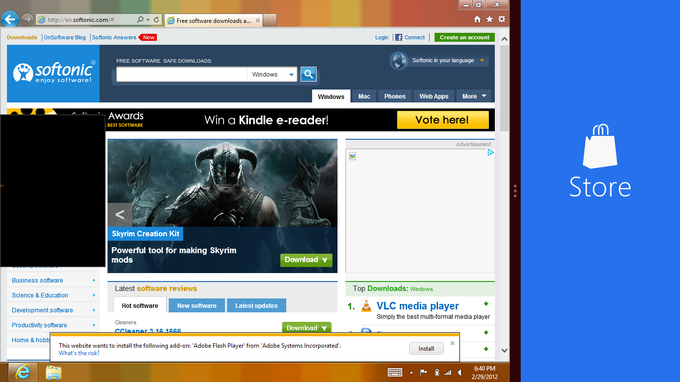Click the address bar search magnifier icon
Screen dimensions: 680x382
click(x=140, y=20)
